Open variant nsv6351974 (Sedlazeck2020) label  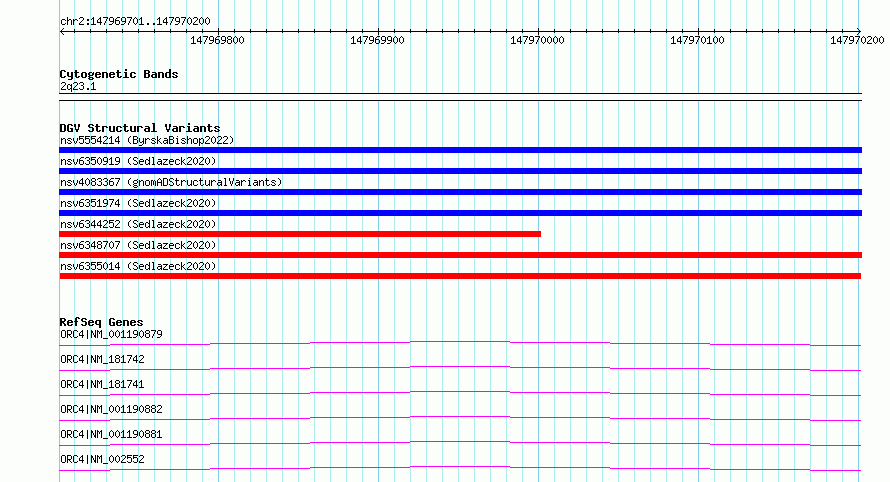click(x=138, y=203)
